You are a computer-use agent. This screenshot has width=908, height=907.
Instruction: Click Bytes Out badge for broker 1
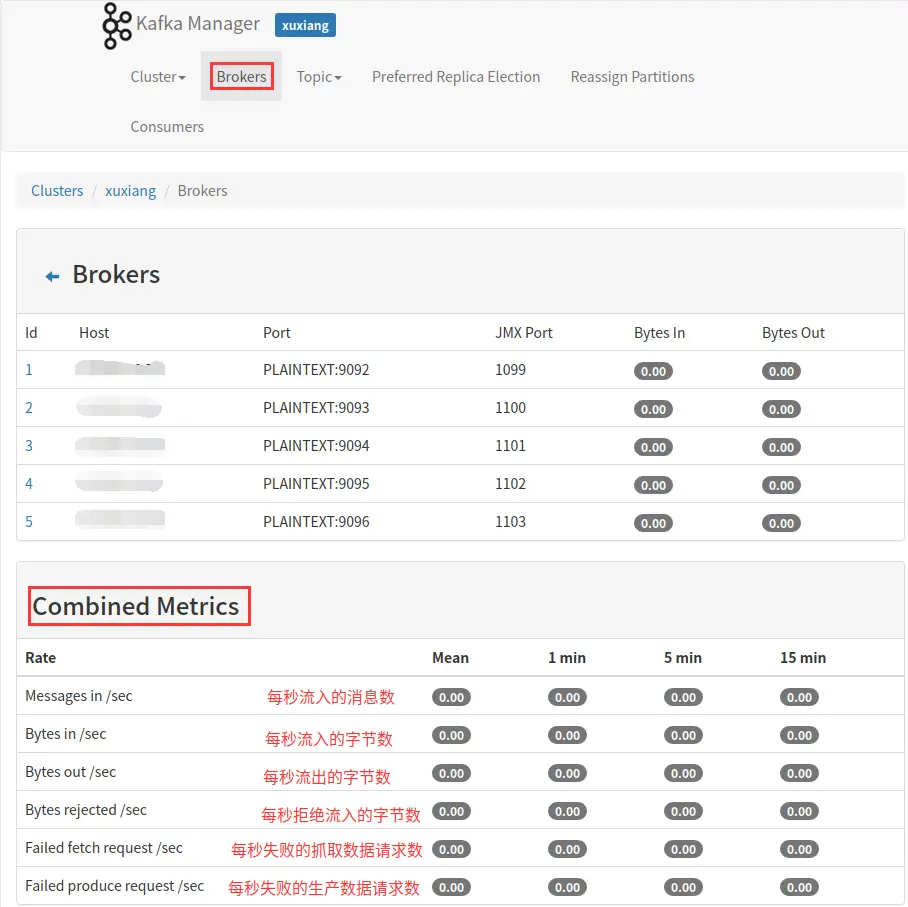[781, 371]
